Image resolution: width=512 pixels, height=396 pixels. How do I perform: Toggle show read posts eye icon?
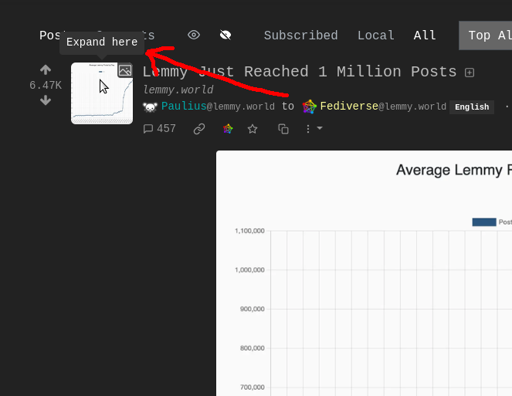(x=194, y=35)
